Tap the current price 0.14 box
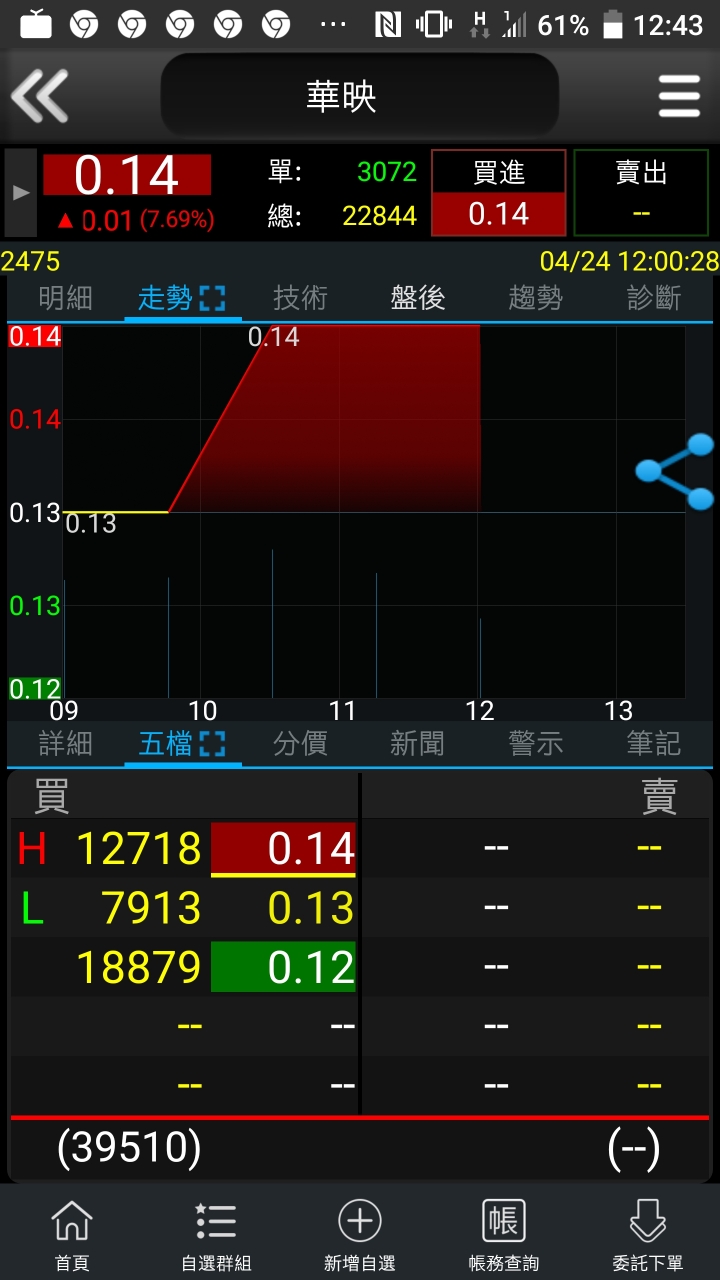The height and width of the screenshot is (1280, 720). [127, 175]
